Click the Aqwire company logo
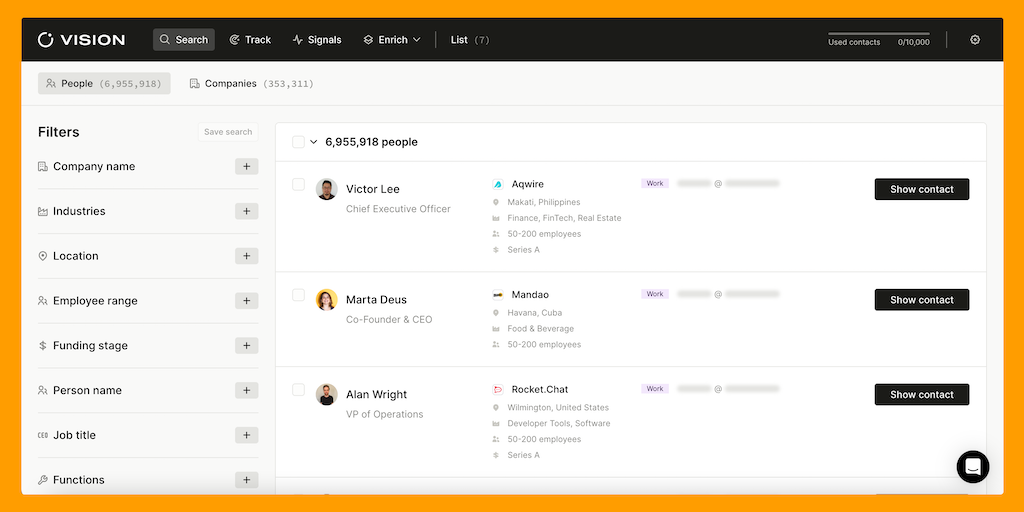This screenshot has width=1024, height=512. [497, 185]
